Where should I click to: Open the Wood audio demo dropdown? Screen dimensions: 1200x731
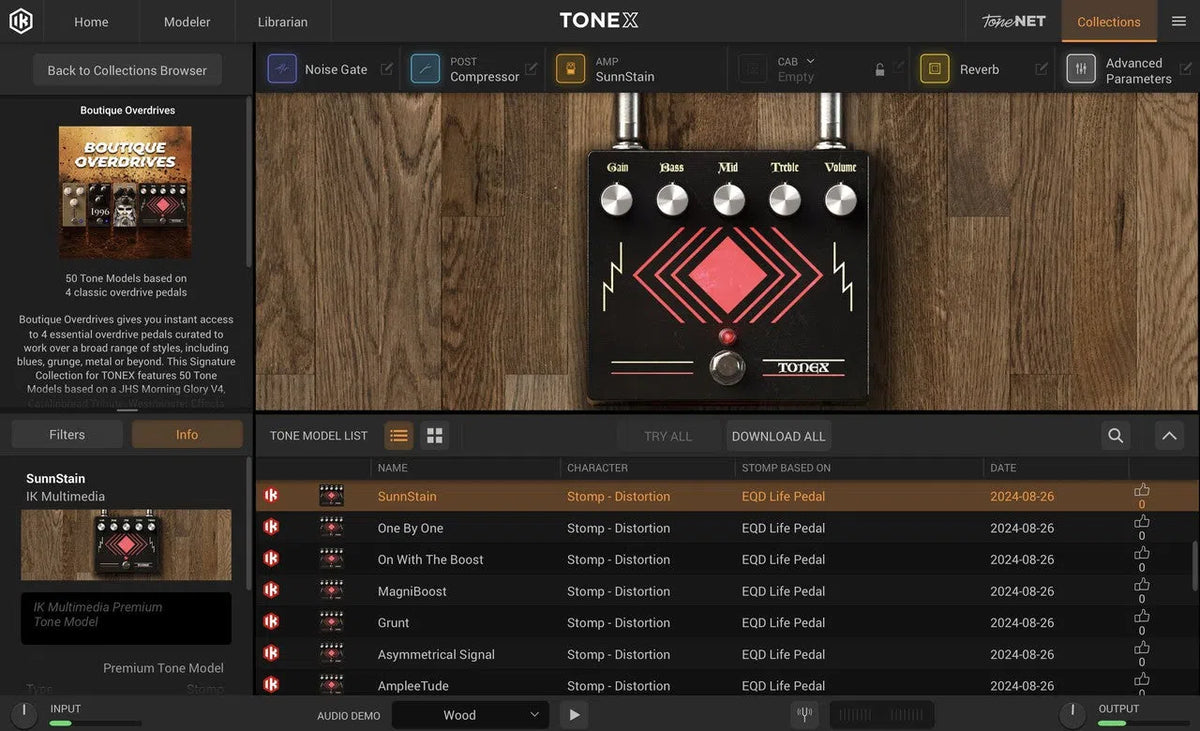coord(470,714)
